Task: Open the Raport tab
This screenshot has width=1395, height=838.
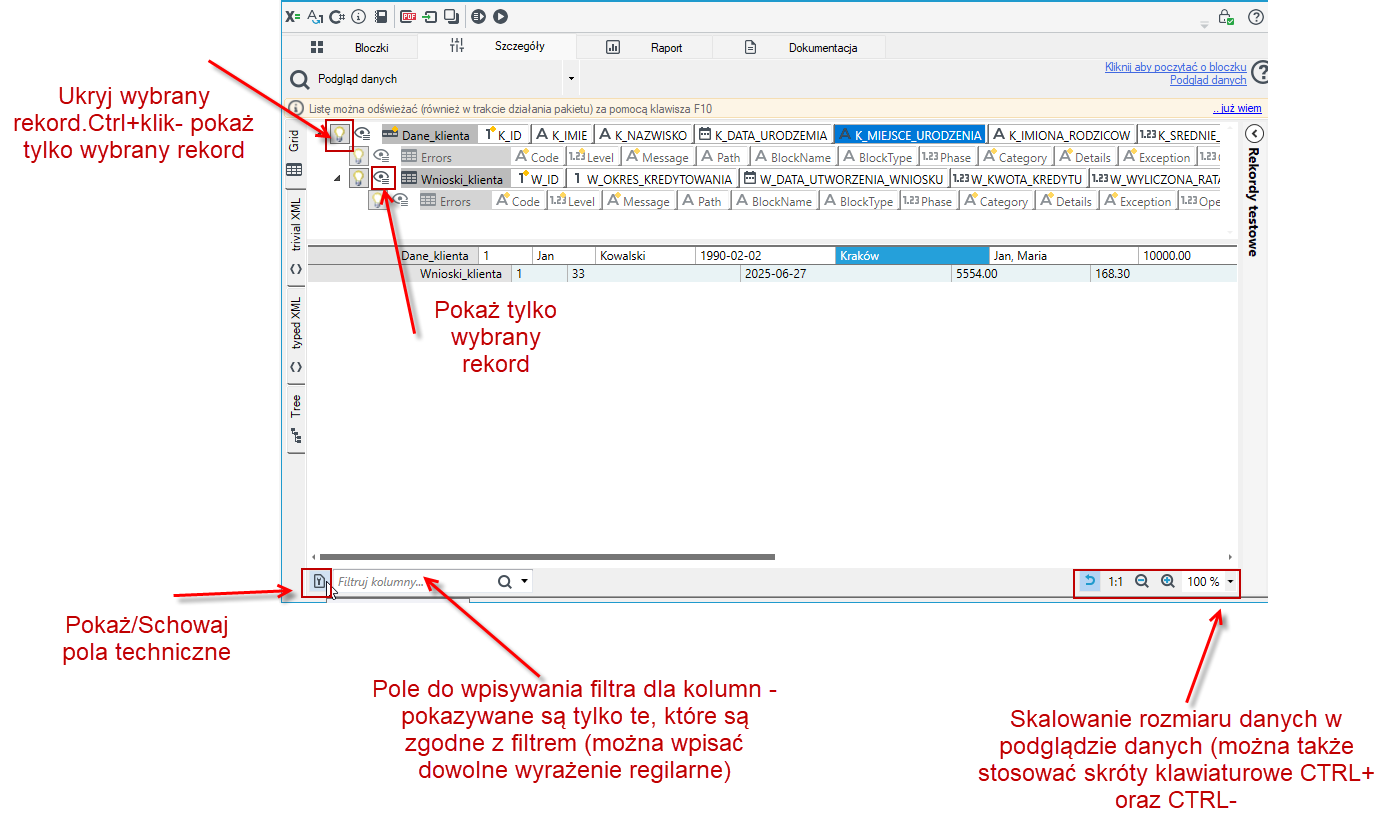Action: [645, 47]
